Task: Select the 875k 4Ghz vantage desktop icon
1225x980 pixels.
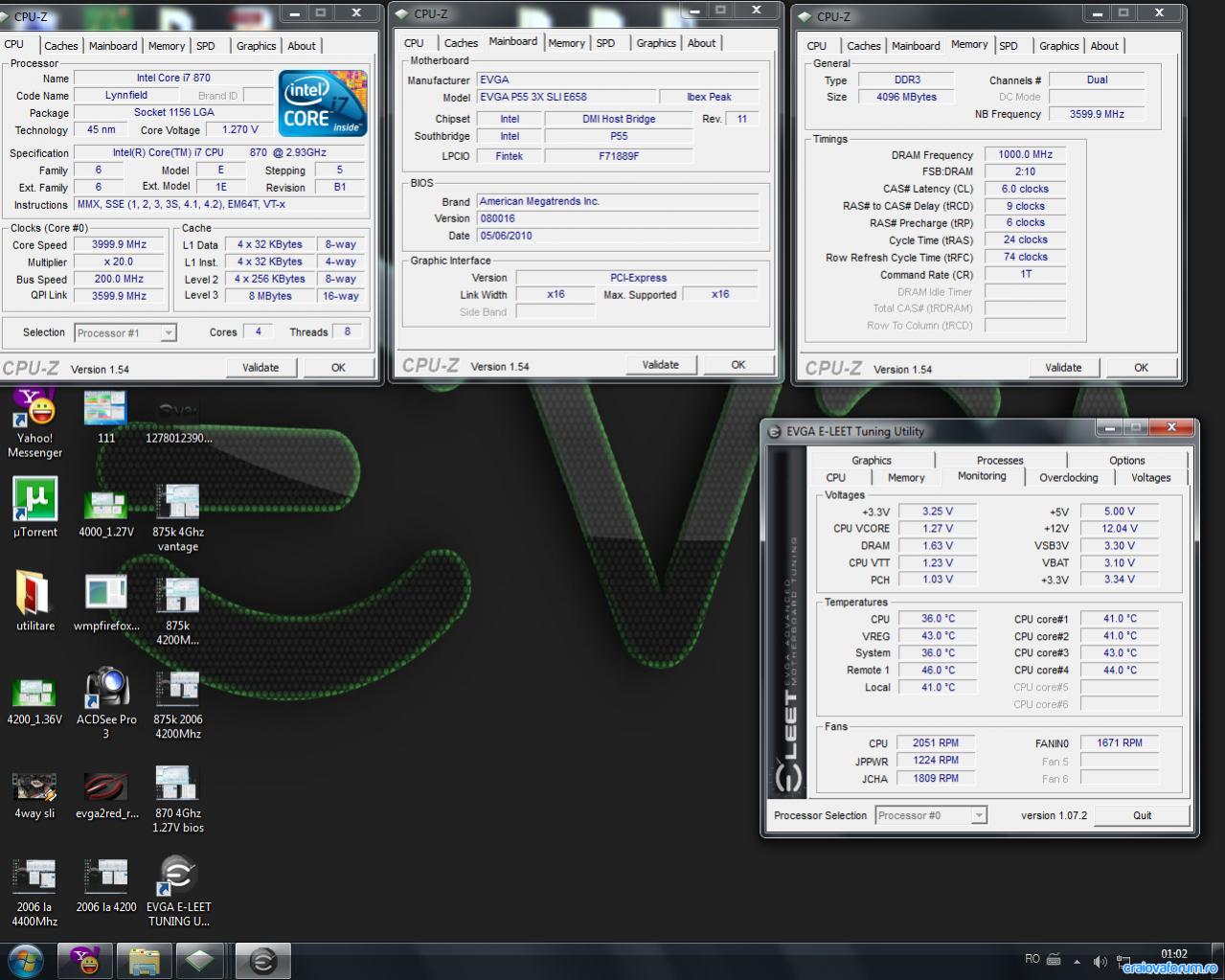Action: [178, 518]
